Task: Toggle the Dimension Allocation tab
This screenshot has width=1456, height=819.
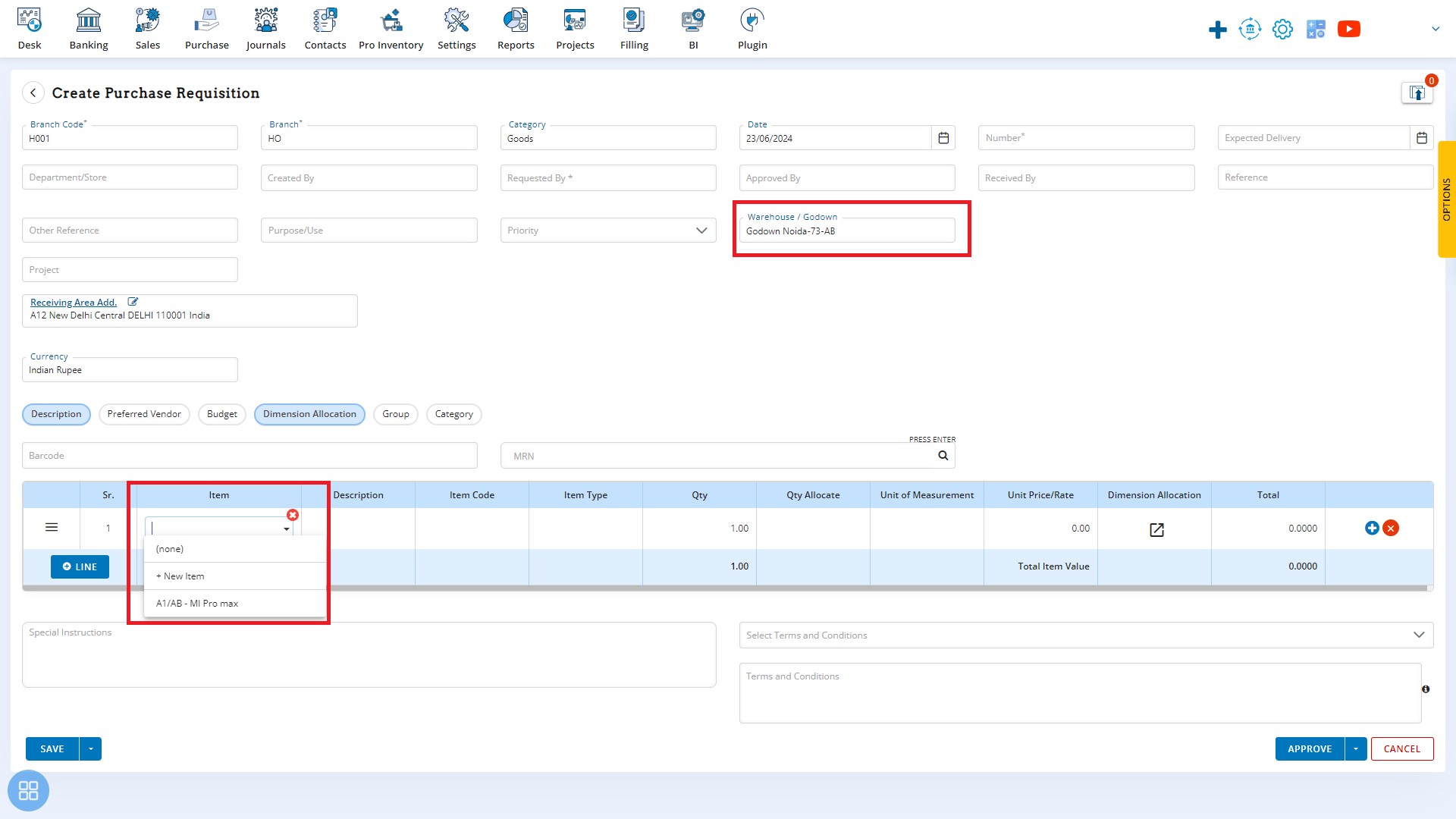Action: point(310,413)
